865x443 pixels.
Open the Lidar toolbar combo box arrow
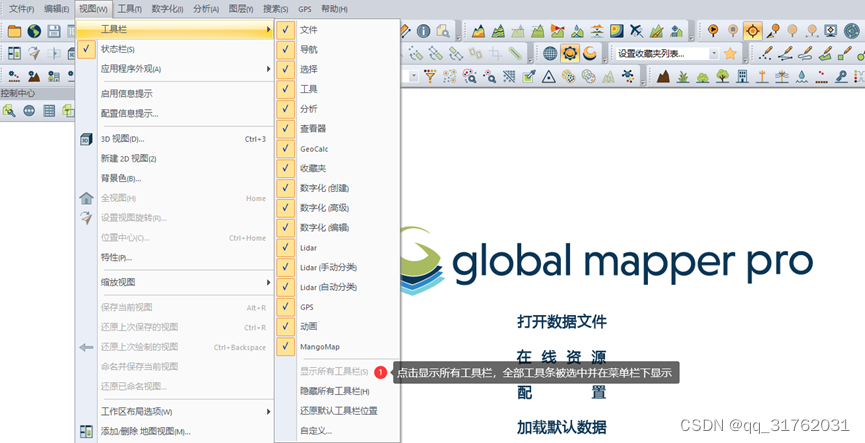pos(413,76)
